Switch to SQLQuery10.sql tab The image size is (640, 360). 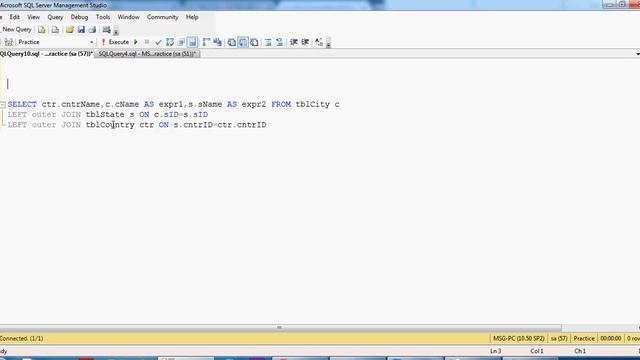(47, 54)
